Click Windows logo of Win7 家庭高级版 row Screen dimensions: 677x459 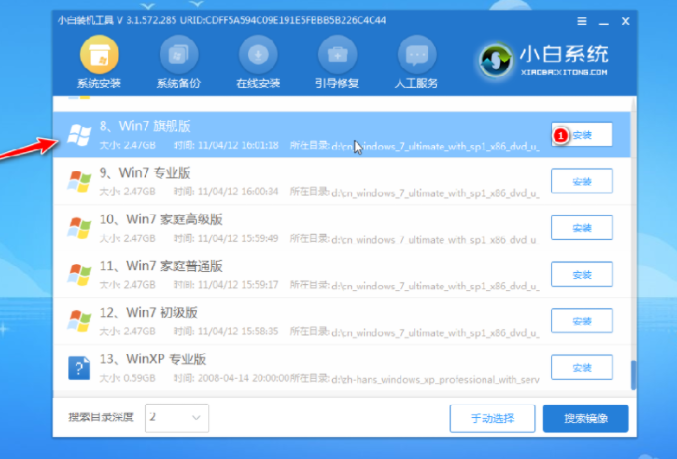(x=79, y=228)
